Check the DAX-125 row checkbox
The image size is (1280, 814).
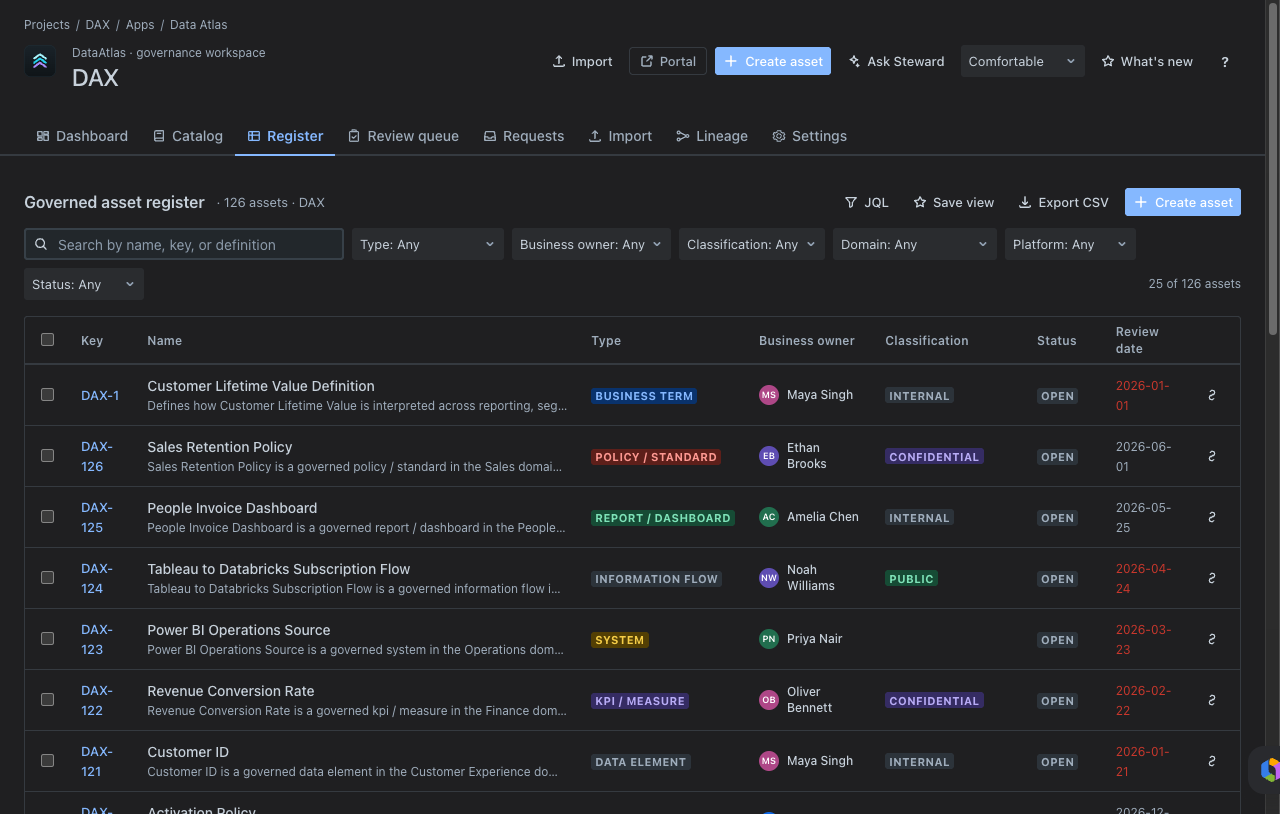pyautogui.click(x=47, y=517)
